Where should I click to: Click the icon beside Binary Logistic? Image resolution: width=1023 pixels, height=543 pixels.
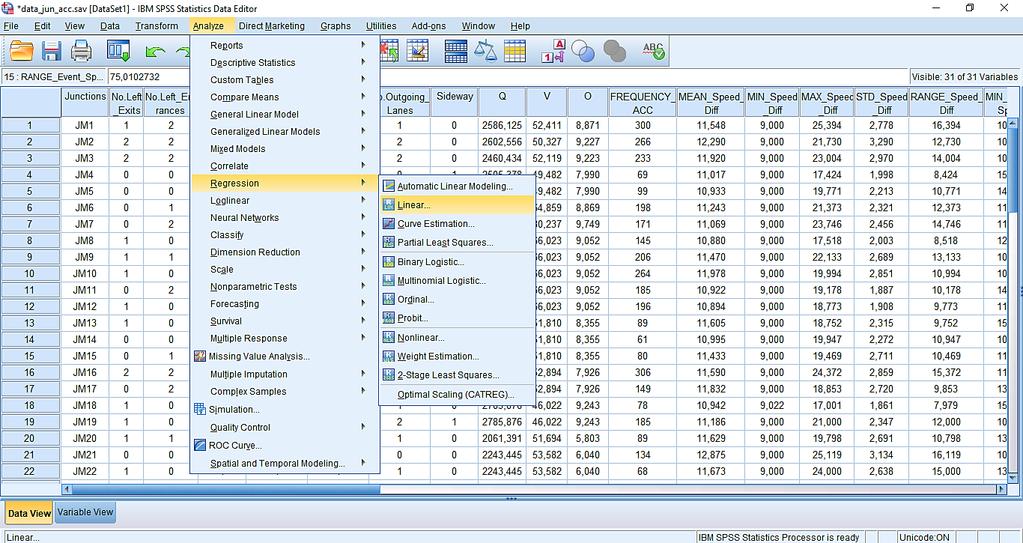(388, 262)
